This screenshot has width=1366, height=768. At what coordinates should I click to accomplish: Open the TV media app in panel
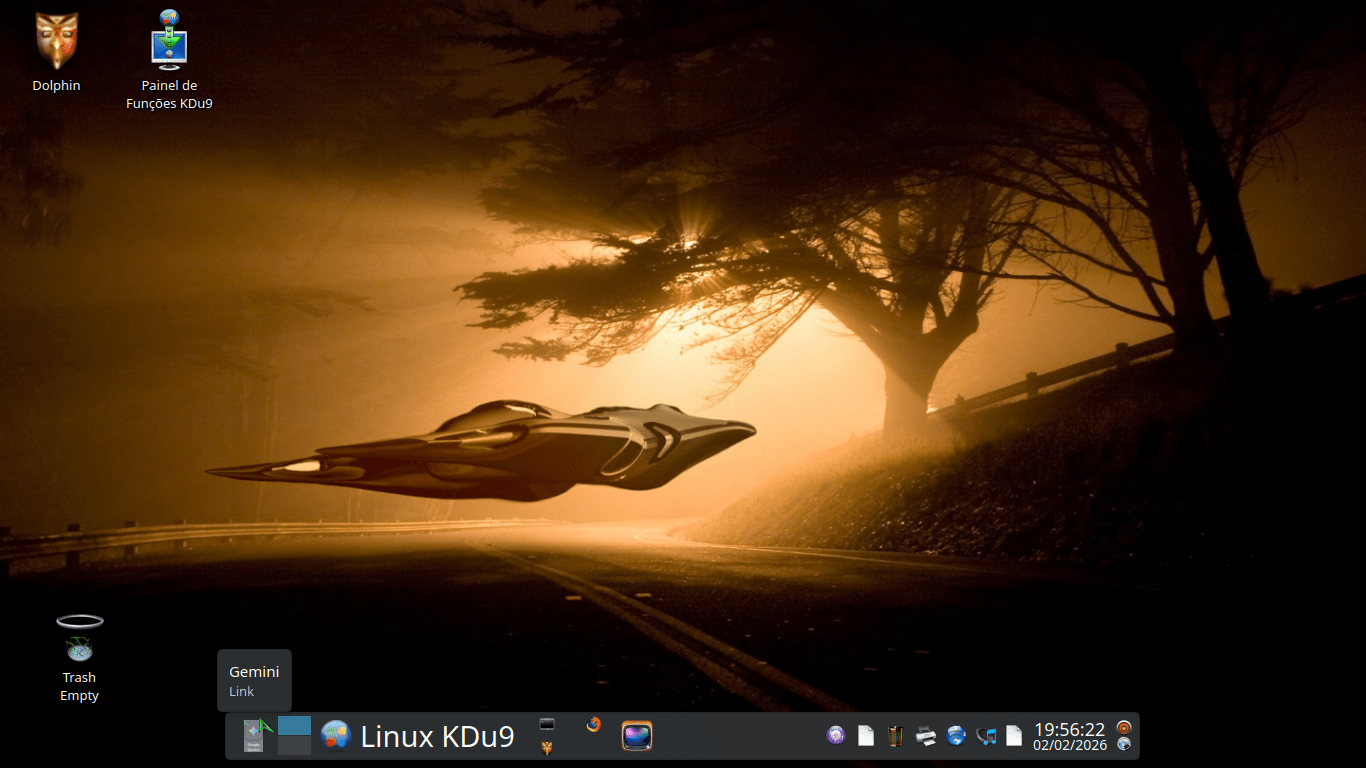(637, 736)
